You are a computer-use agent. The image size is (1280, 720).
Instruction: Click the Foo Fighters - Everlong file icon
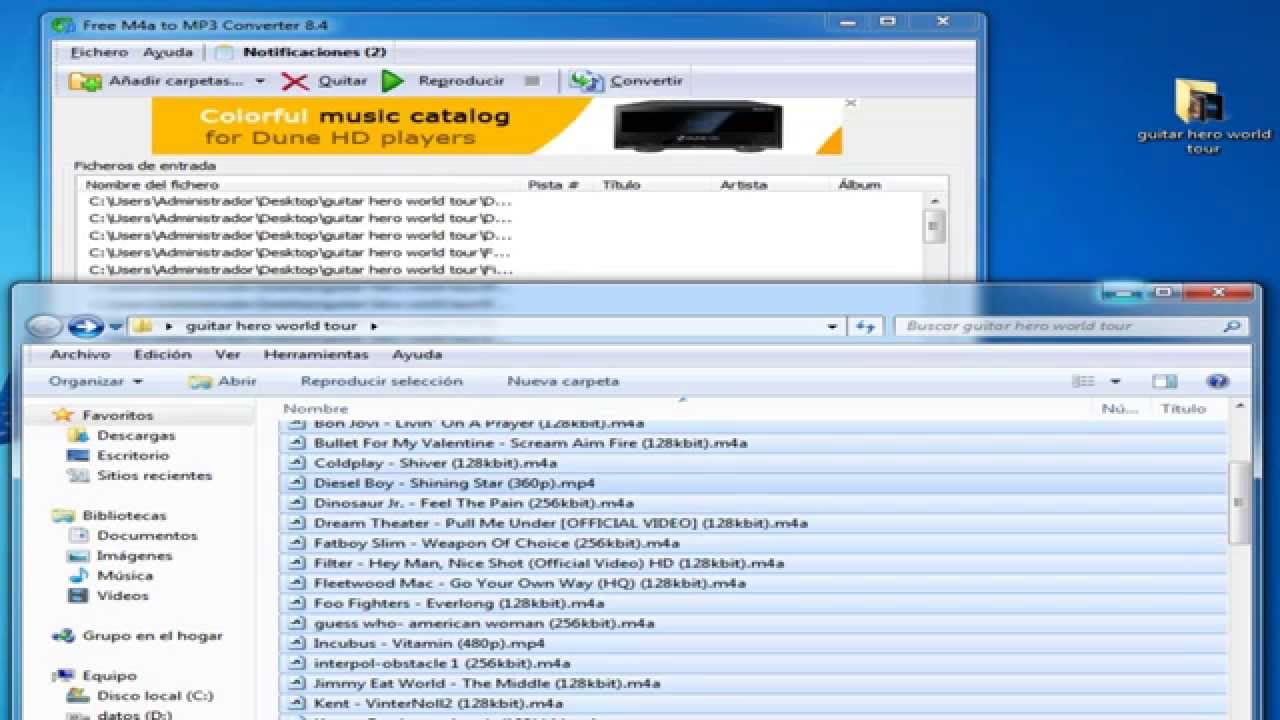[296, 603]
